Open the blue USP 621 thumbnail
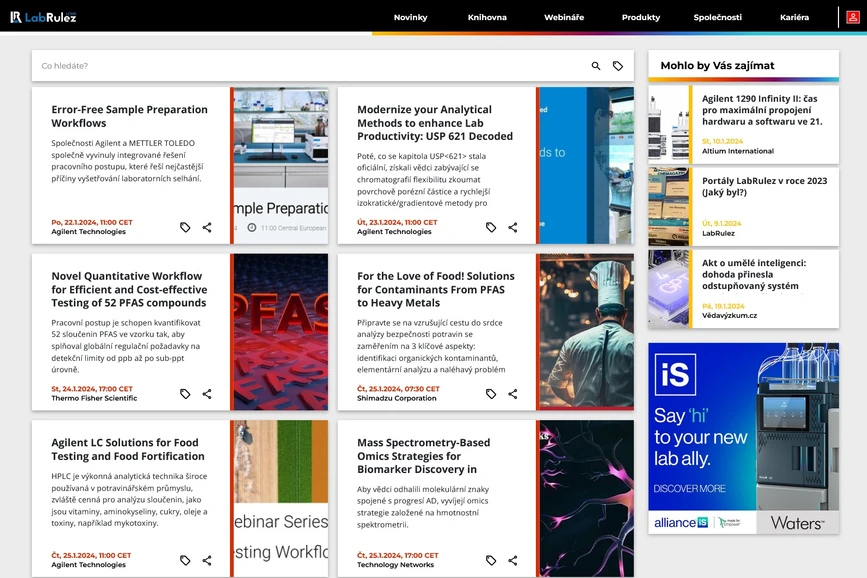Viewport: 867px width, 578px height. click(587, 165)
